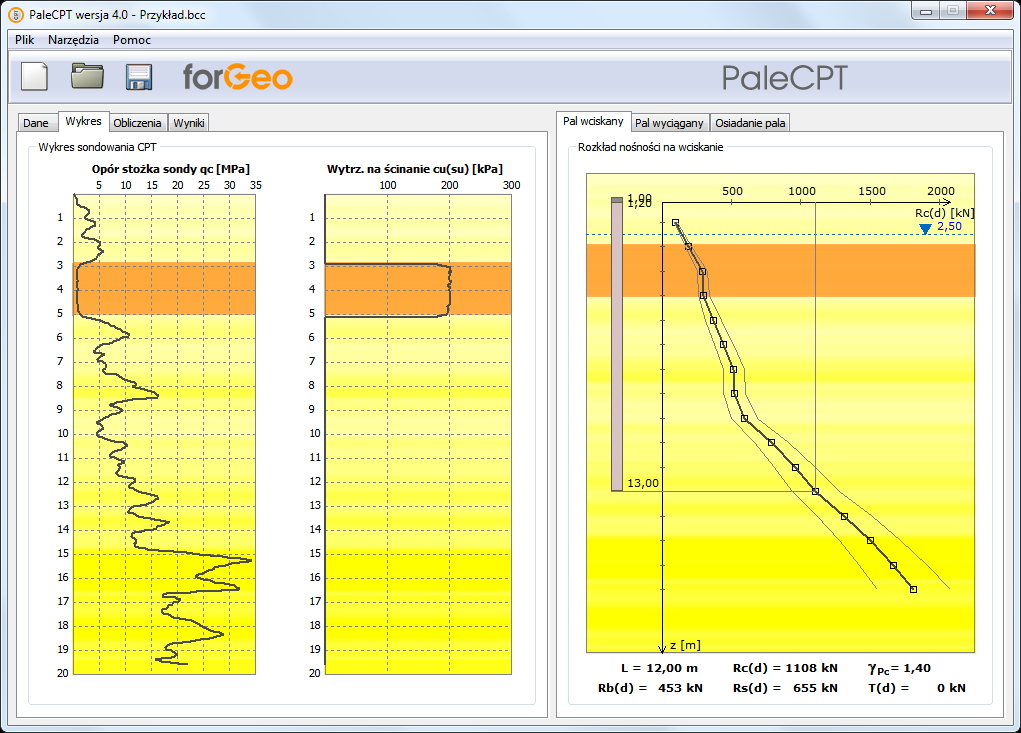Click the orange layer in qc chart
This screenshot has width=1021, height=733.
(164, 288)
